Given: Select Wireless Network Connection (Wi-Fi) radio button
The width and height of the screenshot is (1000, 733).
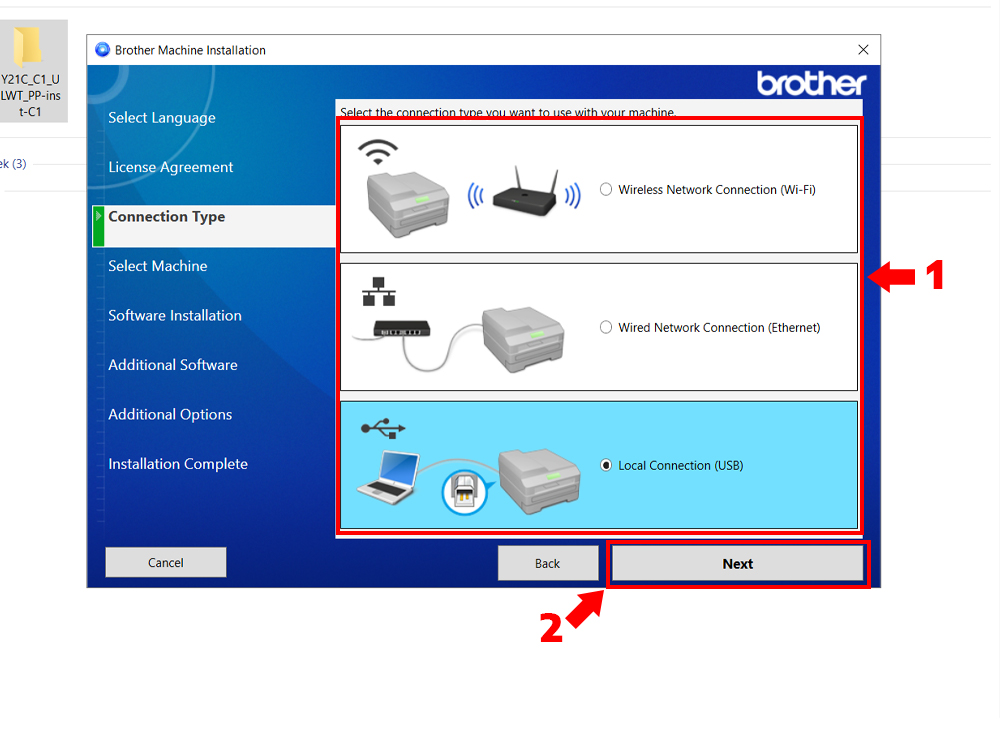Looking at the screenshot, I should coord(606,189).
